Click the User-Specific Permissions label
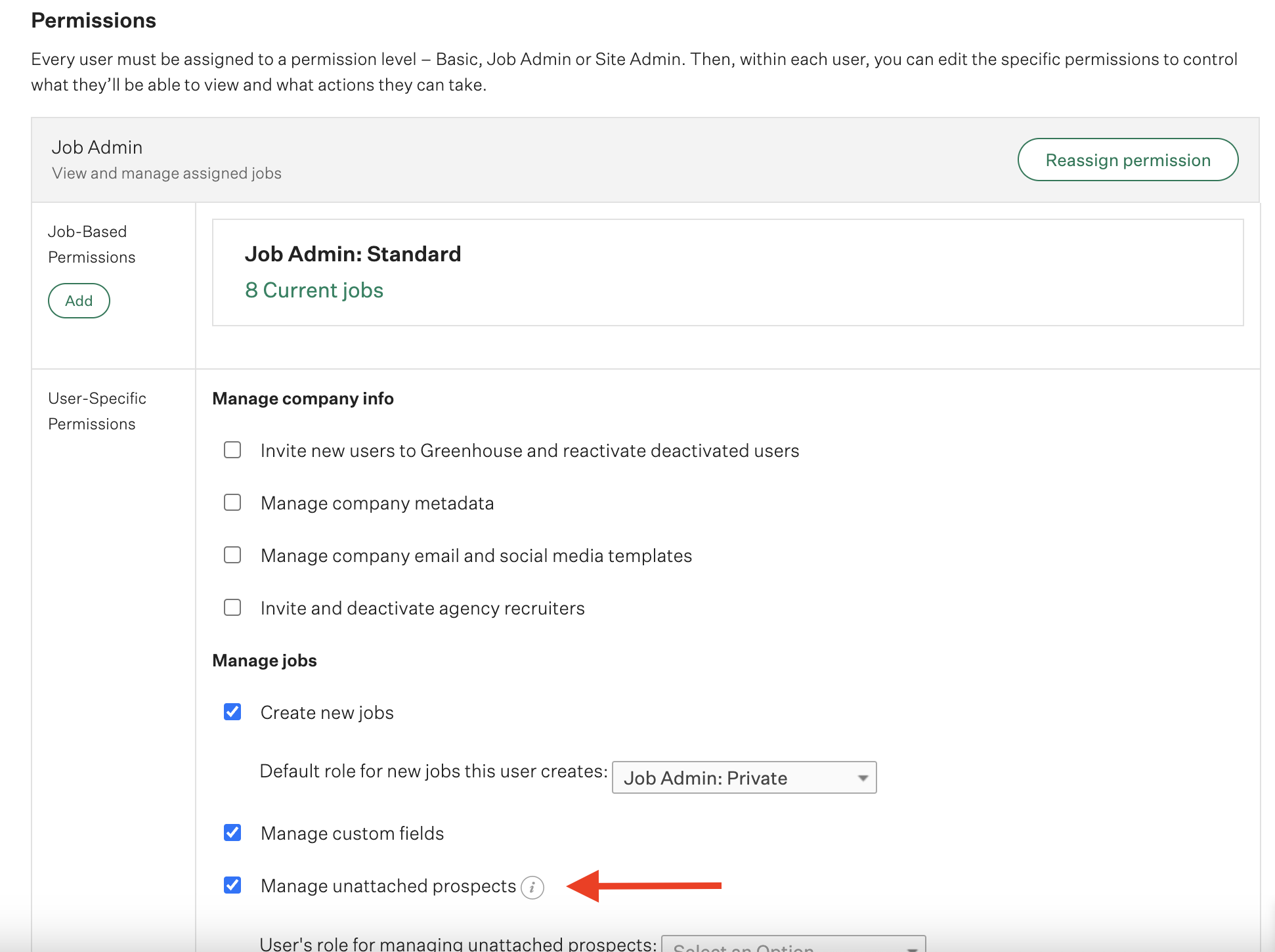 [x=97, y=411]
